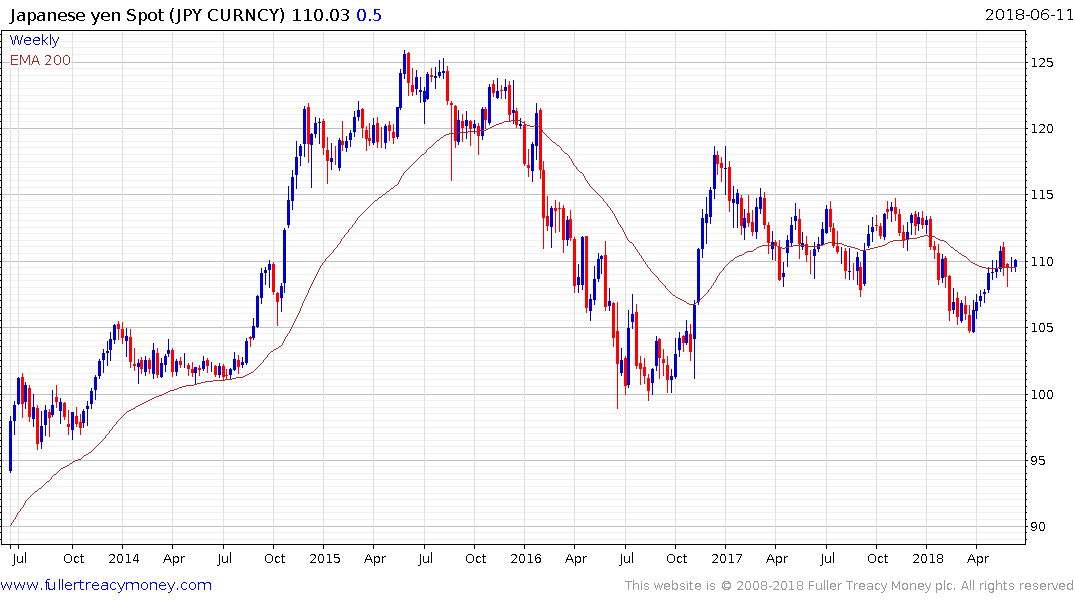The width and height of the screenshot is (1075, 600).
Task: Click the 2018 year label on time axis
Action: click(x=928, y=558)
